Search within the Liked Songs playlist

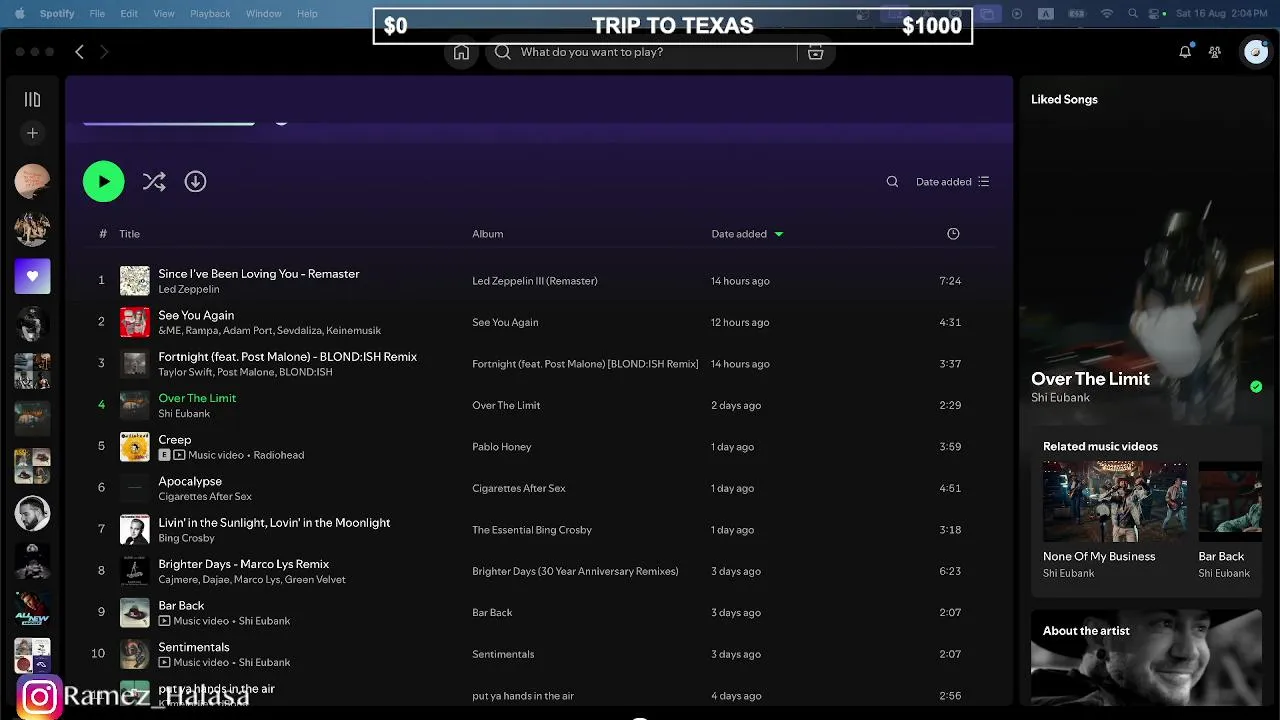892,182
